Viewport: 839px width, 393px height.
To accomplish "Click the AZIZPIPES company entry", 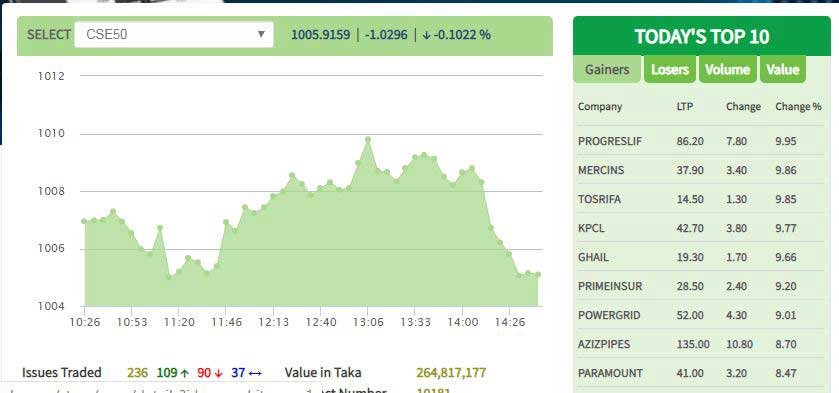I will coord(604,344).
